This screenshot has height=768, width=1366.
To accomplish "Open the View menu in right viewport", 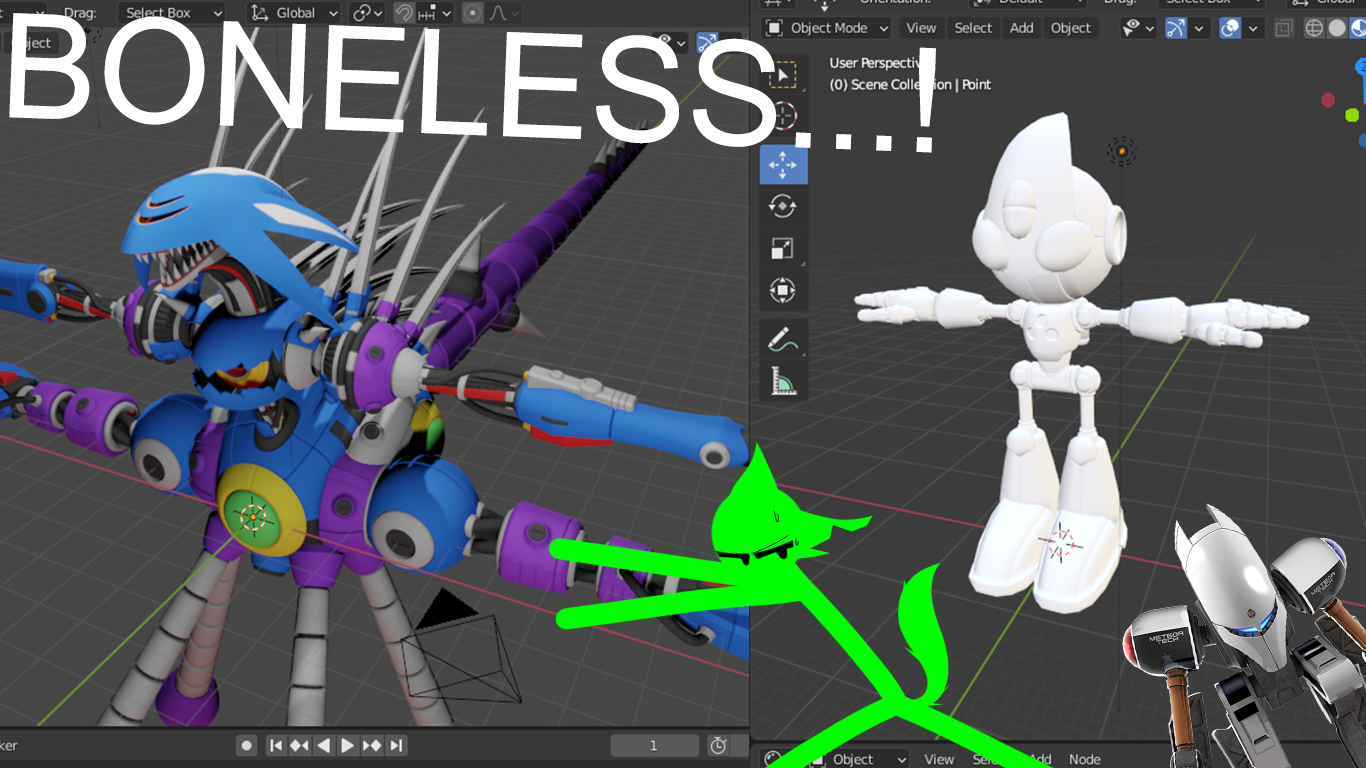I will (x=921, y=28).
